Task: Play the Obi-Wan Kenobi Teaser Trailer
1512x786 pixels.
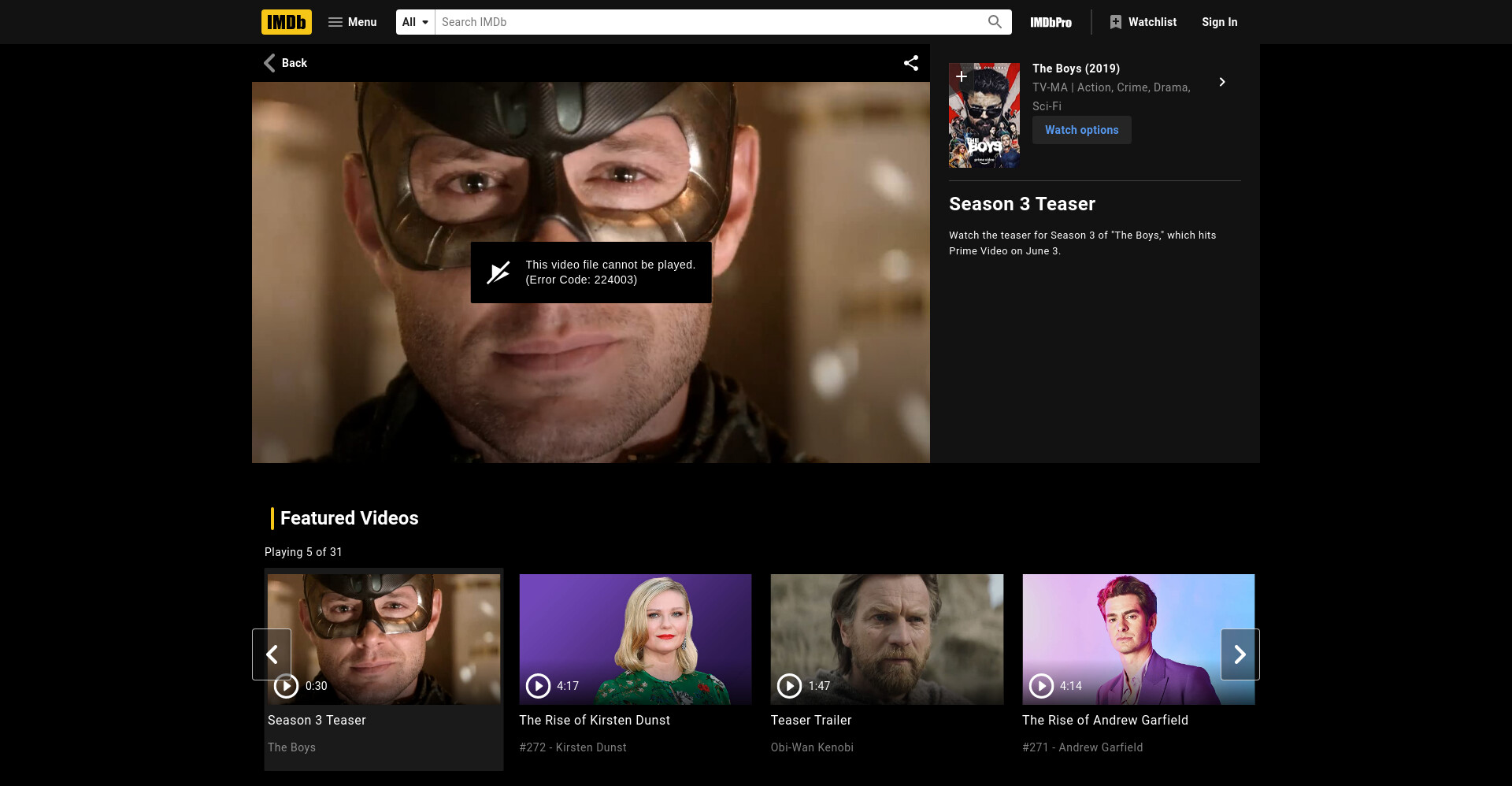Action: pyautogui.click(x=789, y=686)
